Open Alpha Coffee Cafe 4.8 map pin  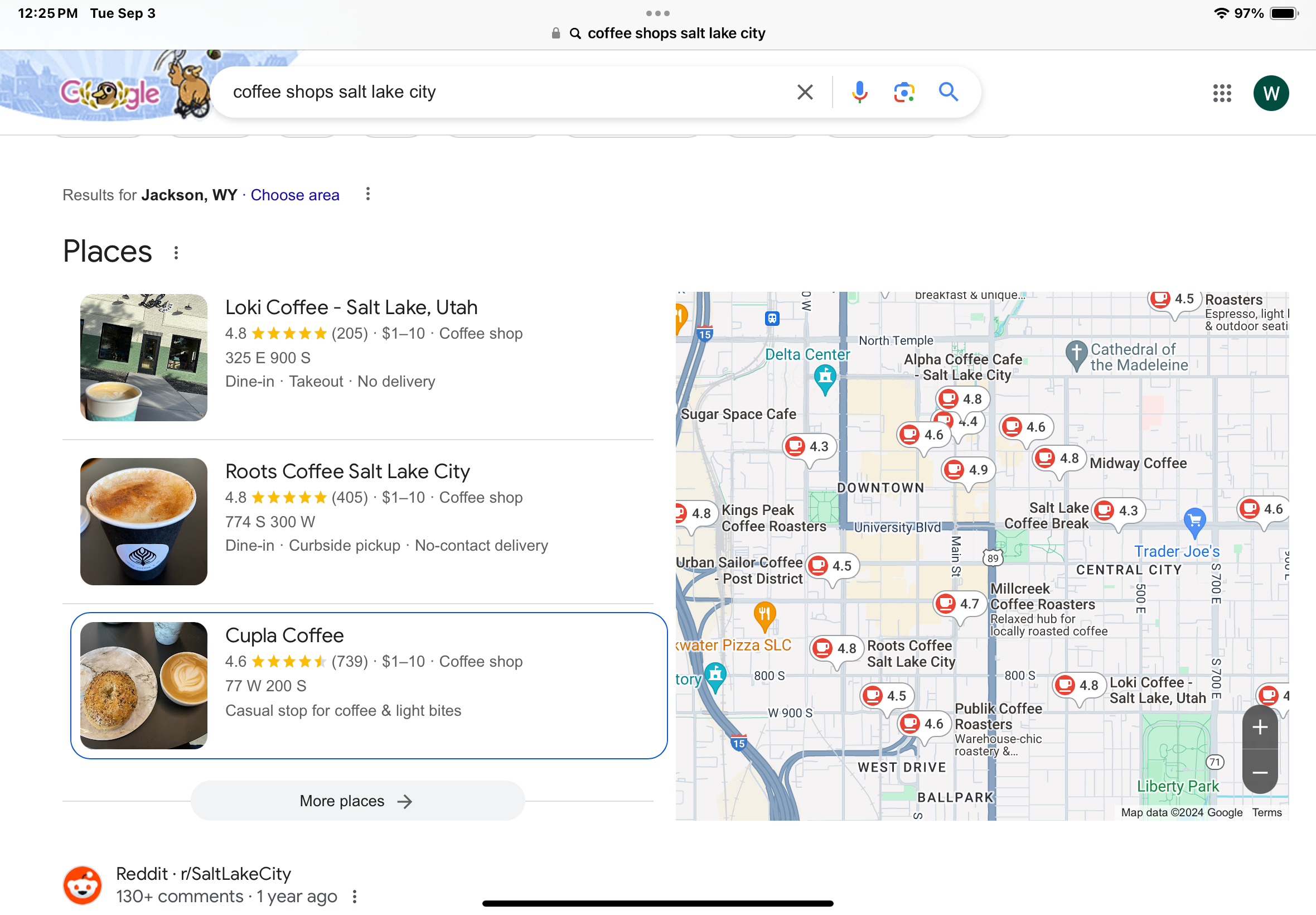click(962, 398)
